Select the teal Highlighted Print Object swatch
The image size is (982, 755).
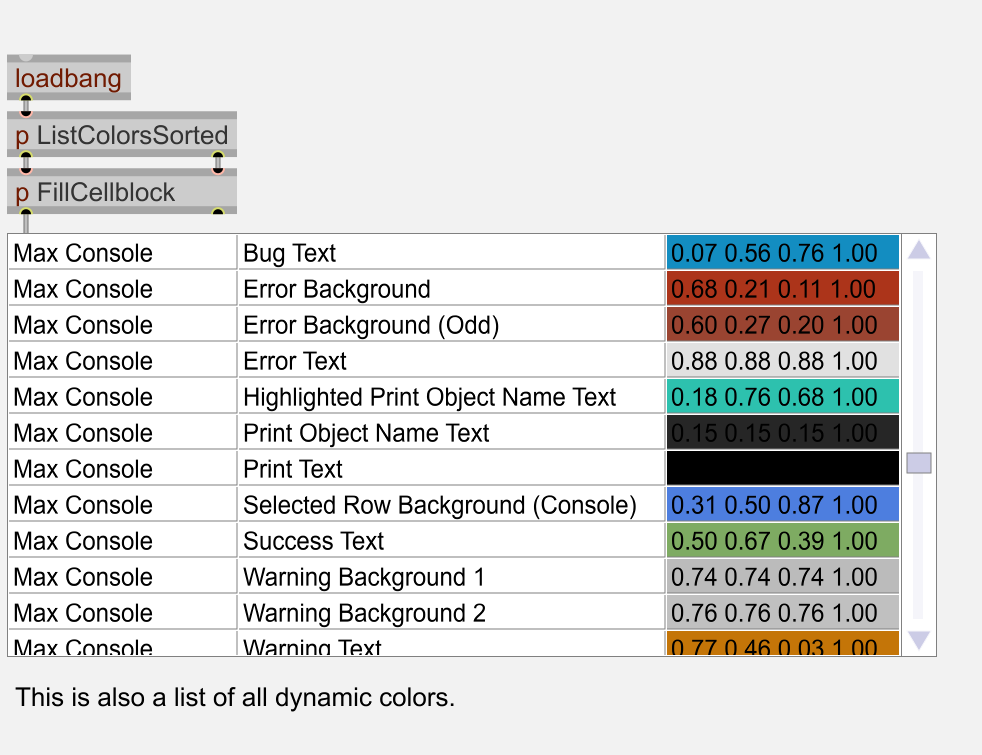[783, 397]
